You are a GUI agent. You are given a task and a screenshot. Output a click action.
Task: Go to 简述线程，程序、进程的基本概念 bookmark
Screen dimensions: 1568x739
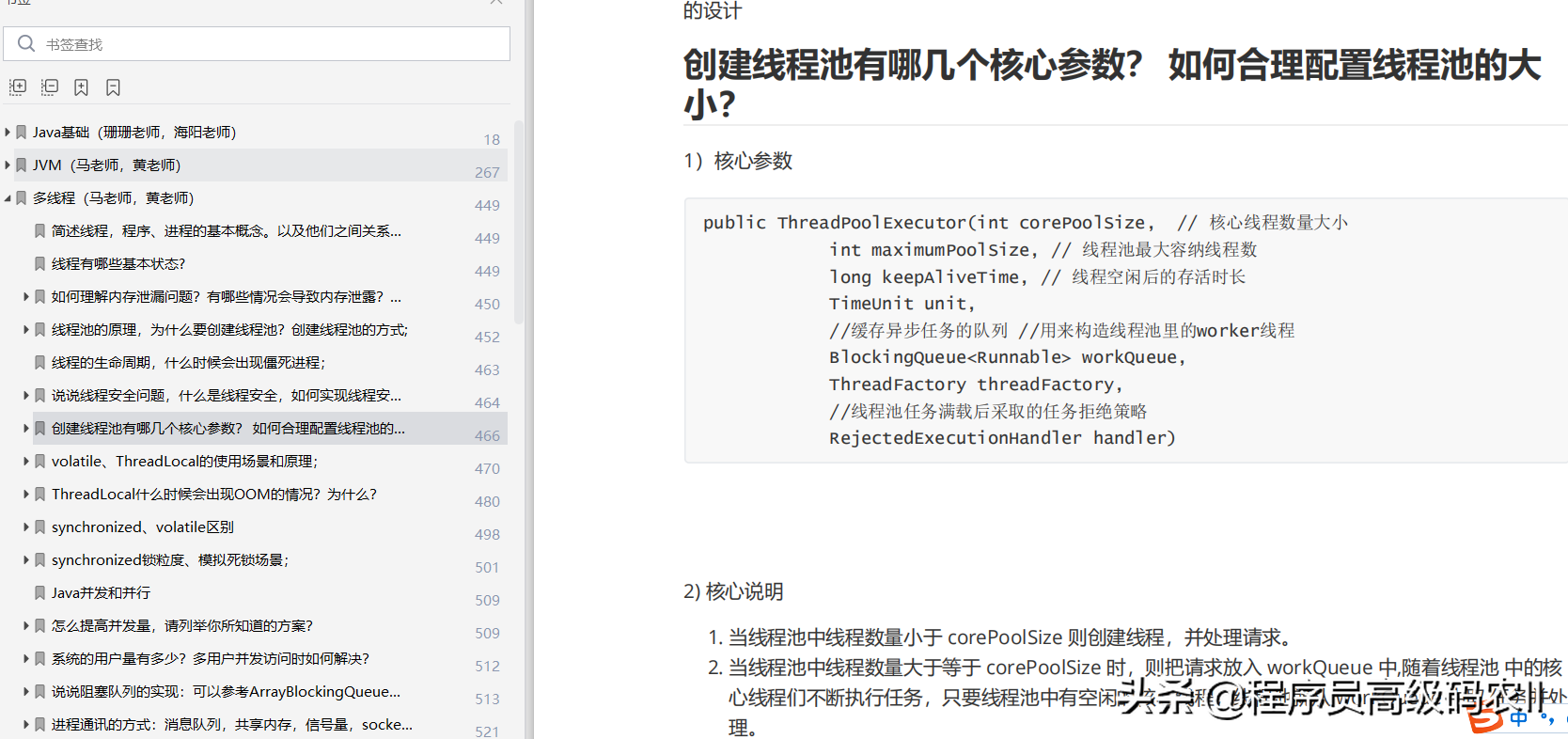227,231
